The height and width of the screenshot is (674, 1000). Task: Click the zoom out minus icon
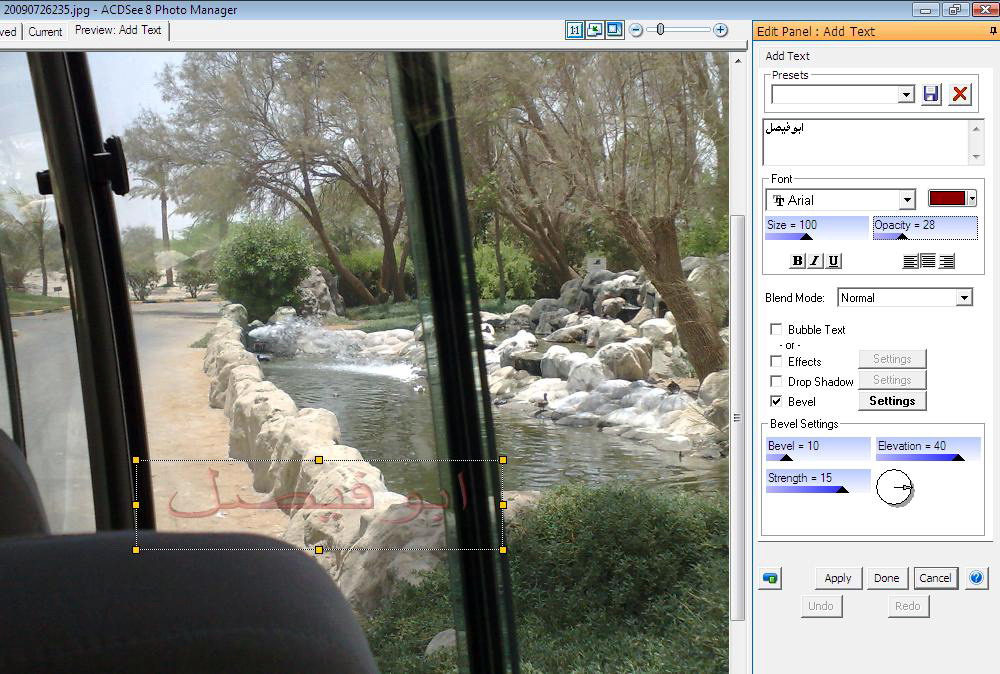coord(636,30)
